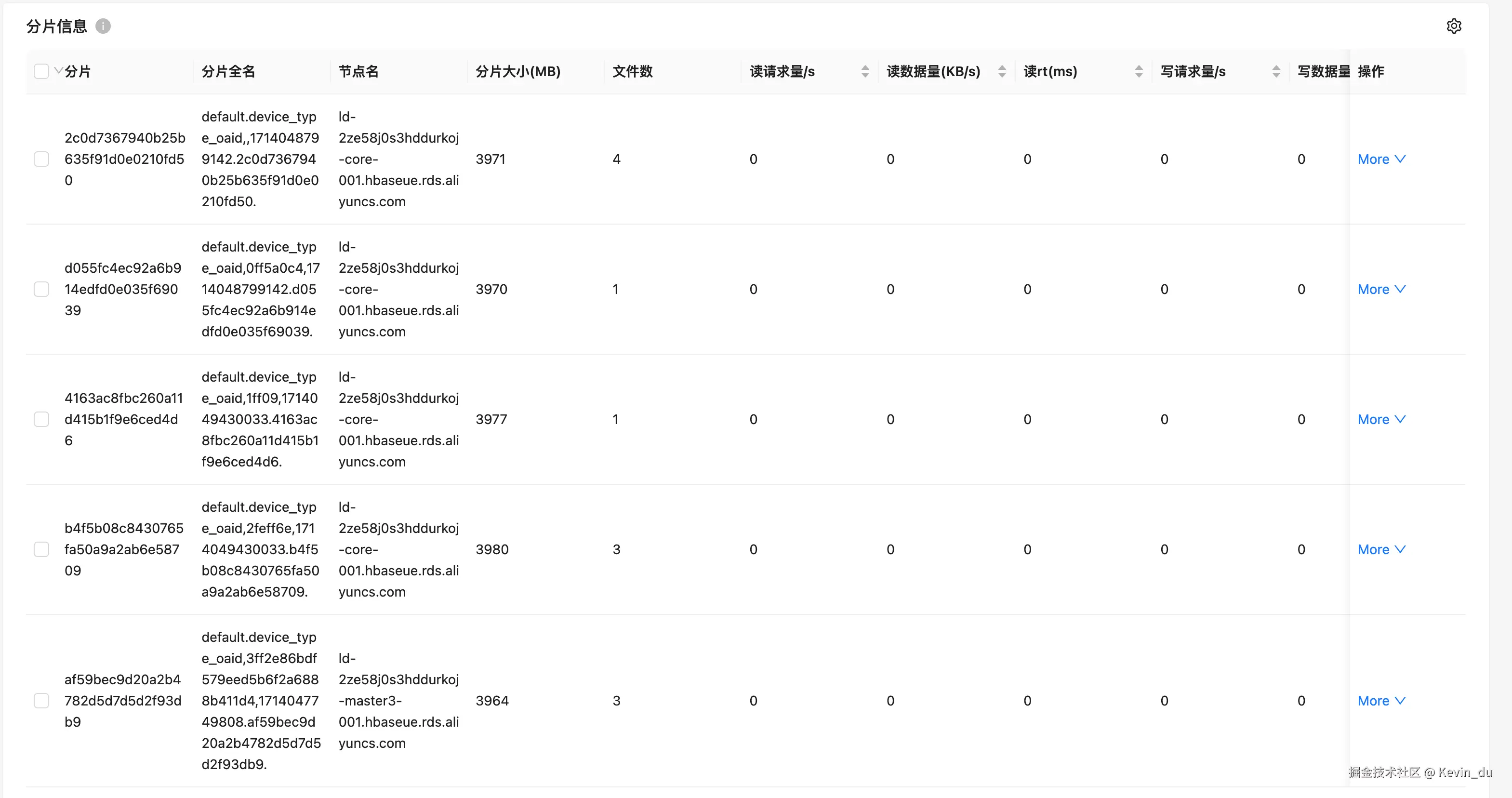The image size is (1512, 798).
Task: Expand More menu for shard size 3970 row
Action: pos(1380,290)
